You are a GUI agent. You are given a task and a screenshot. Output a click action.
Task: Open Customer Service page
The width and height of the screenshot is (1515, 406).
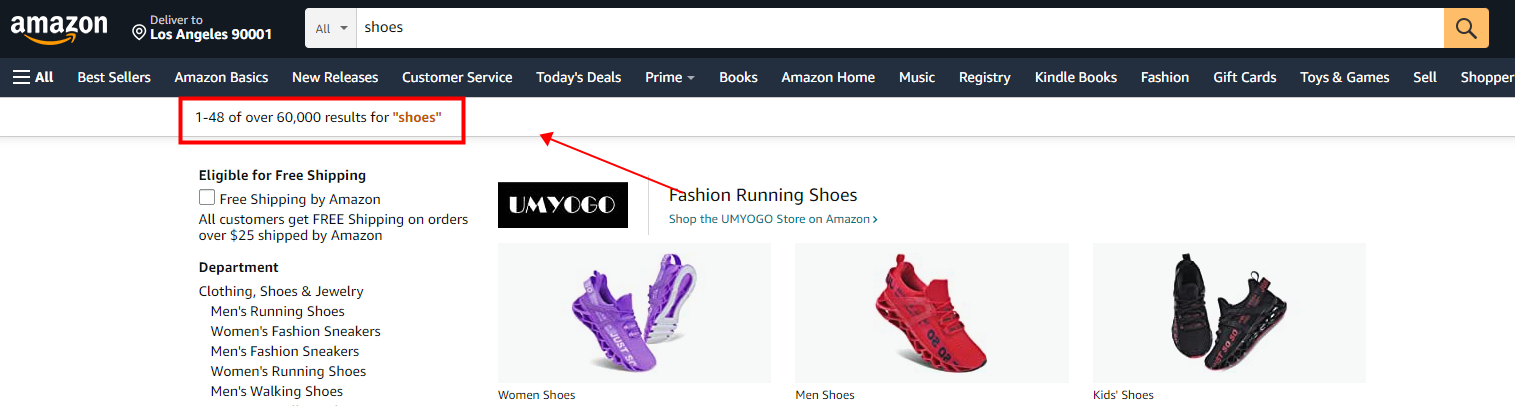tap(457, 77)
